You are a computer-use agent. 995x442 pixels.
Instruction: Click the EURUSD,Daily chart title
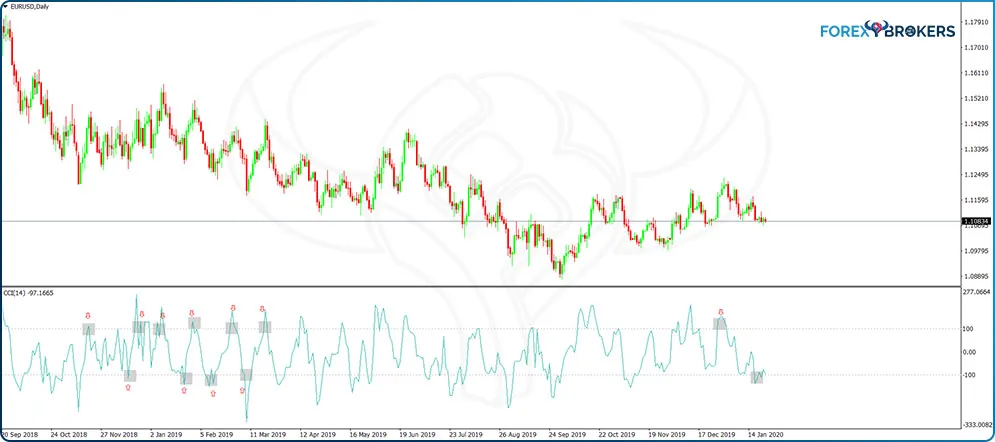click(x=29, y=8)
